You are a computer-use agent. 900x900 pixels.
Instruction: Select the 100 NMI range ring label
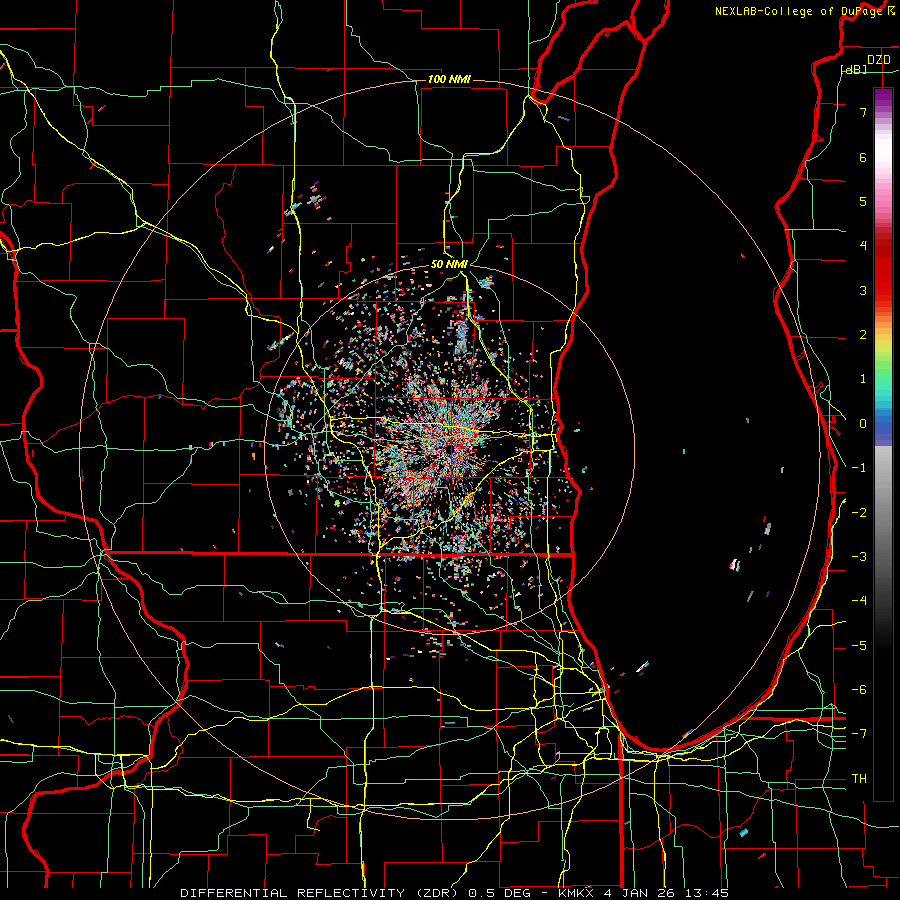pyautogui.click(x=449, y=79)
